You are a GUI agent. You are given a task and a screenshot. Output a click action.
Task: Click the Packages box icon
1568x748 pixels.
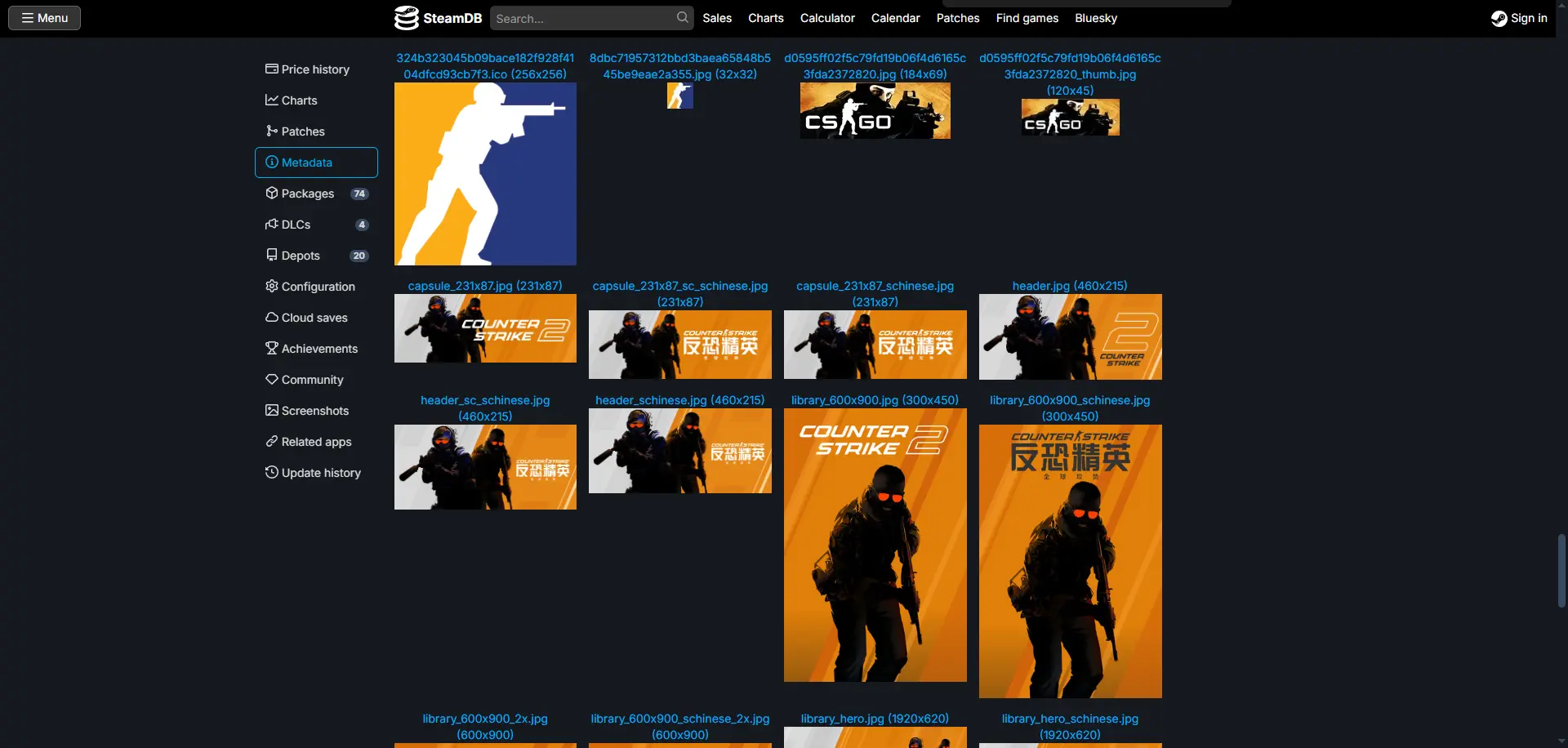271,194
